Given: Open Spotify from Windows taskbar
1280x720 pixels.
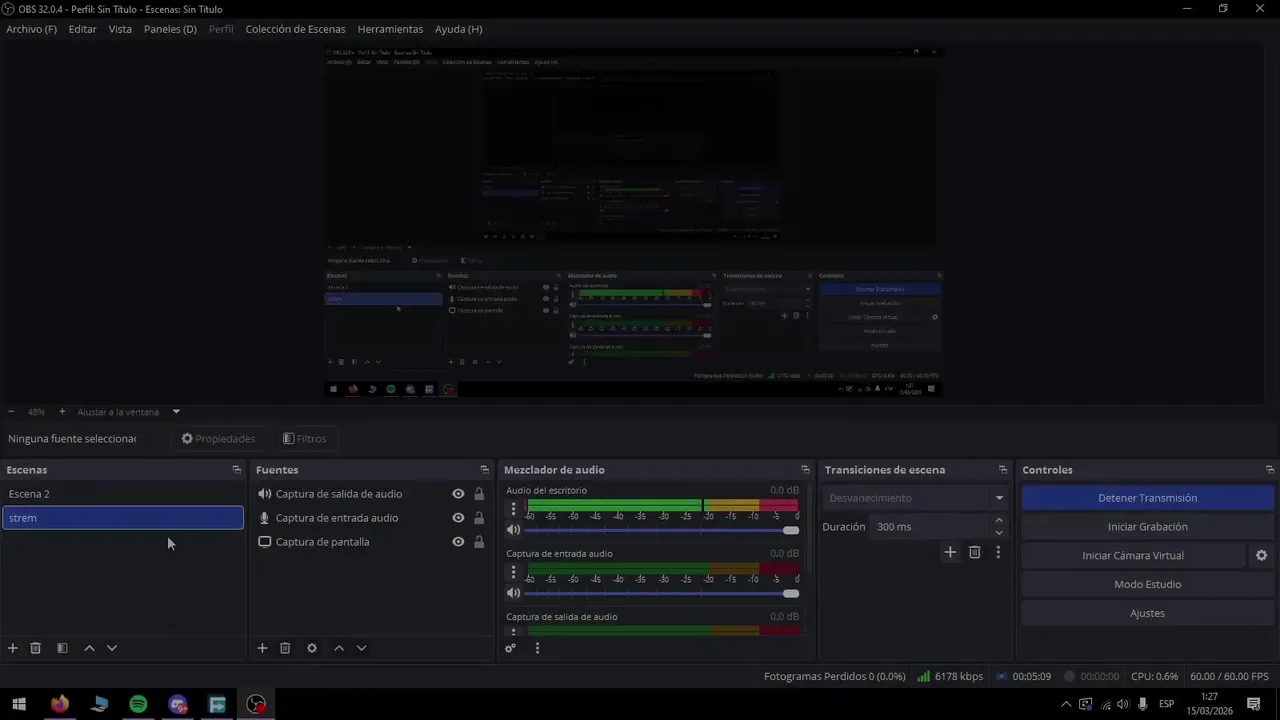Looking at the screenshot, I should tap(138, 704).
